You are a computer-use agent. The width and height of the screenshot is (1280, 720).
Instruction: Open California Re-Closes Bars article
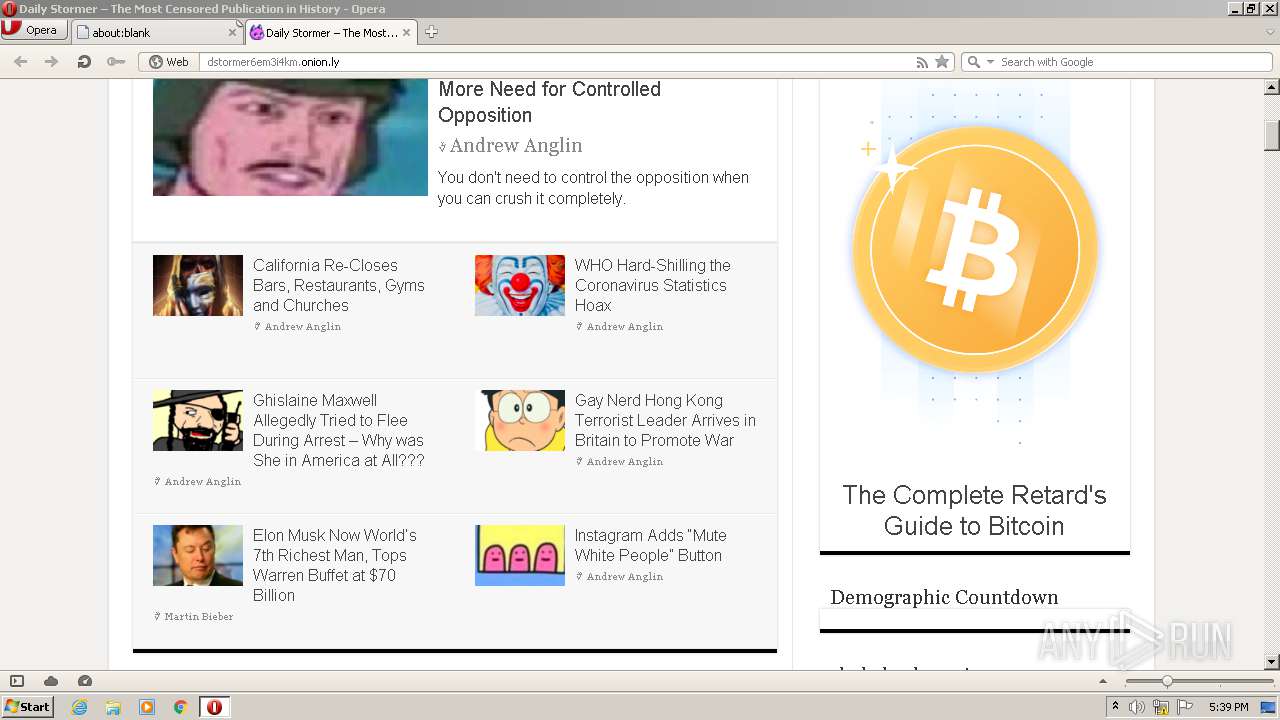(339, 285)
